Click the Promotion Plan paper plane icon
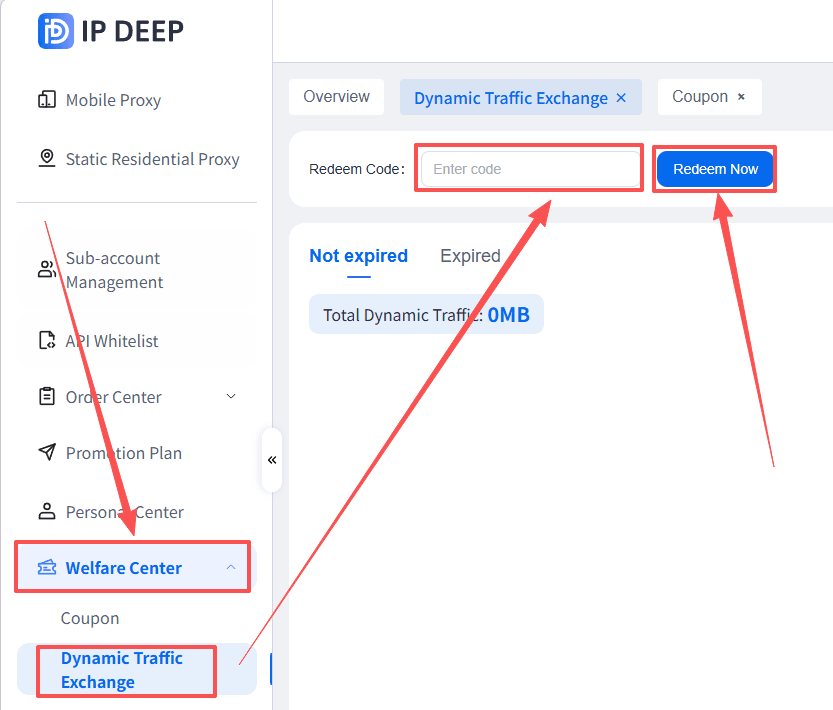 click(47, 452)
